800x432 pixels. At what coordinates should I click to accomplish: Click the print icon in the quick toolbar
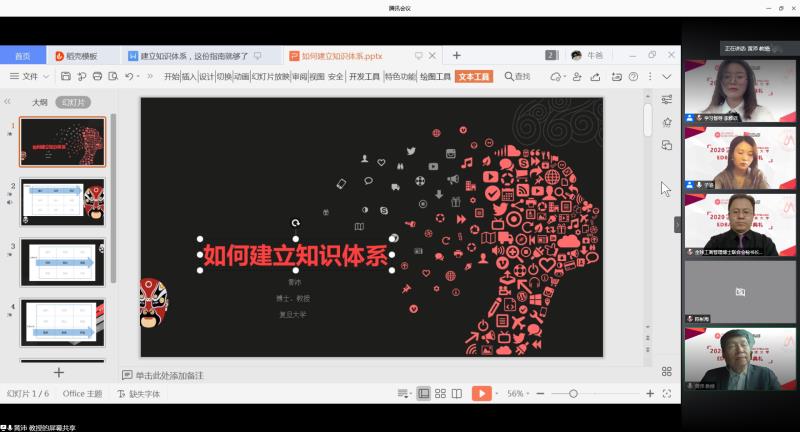click(x=97, y=77)
